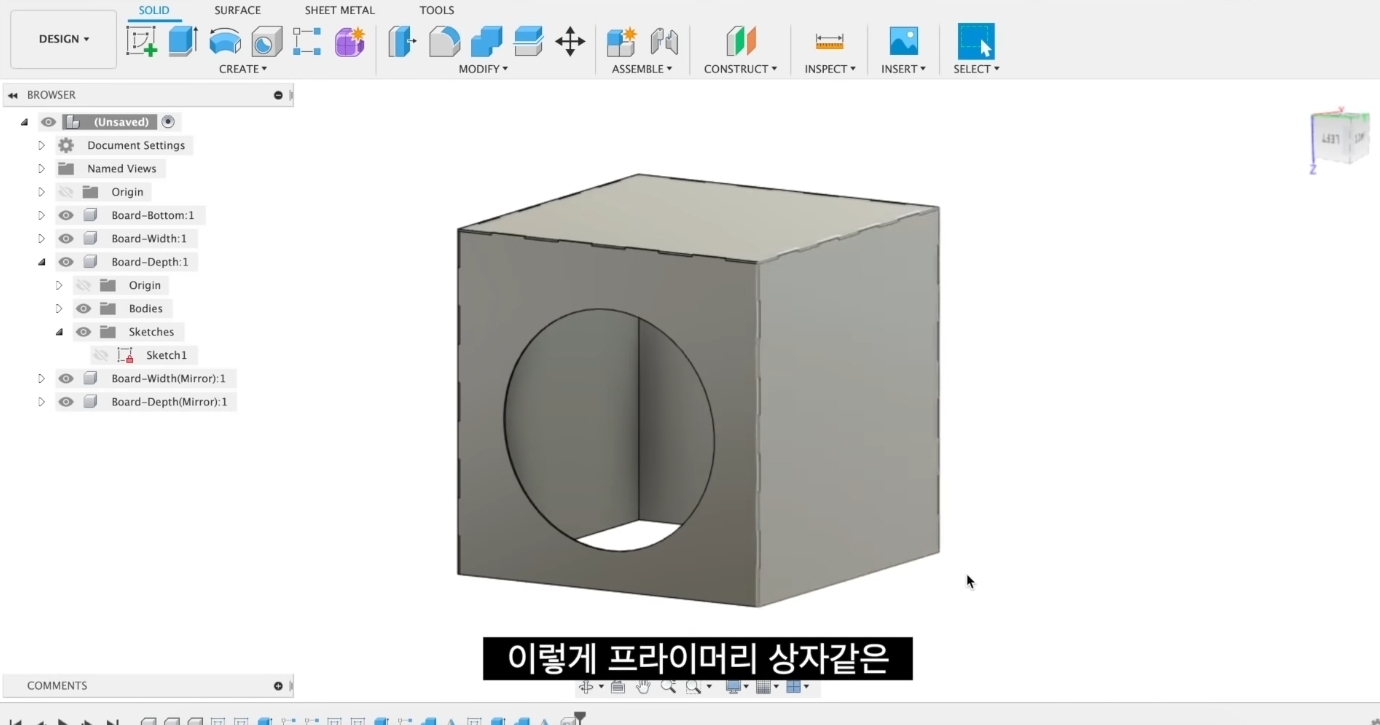Hide the Board-Width:1 component
The image size is (1380, 725).
tap(66, 239)
